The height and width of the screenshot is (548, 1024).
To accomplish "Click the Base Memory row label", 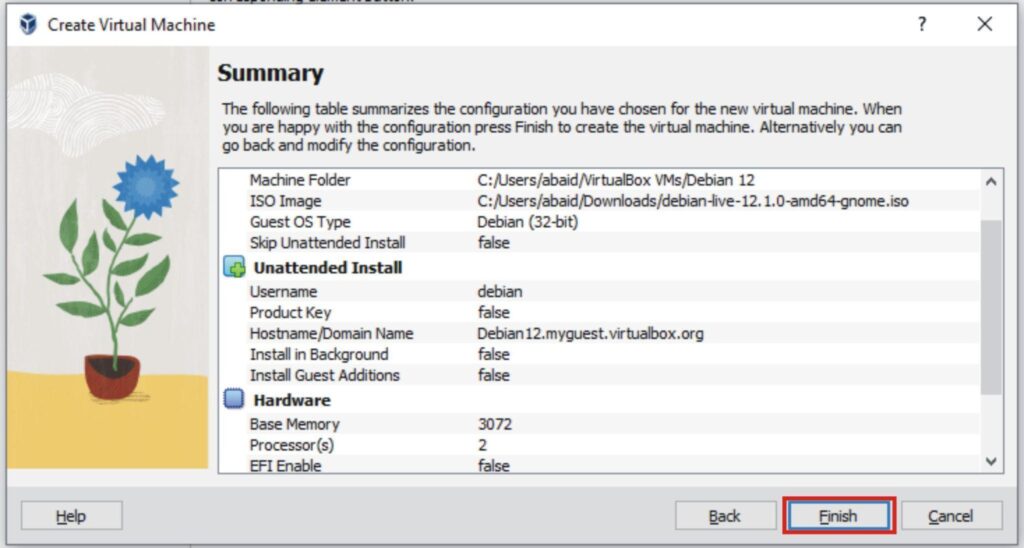I will point(295,424).
